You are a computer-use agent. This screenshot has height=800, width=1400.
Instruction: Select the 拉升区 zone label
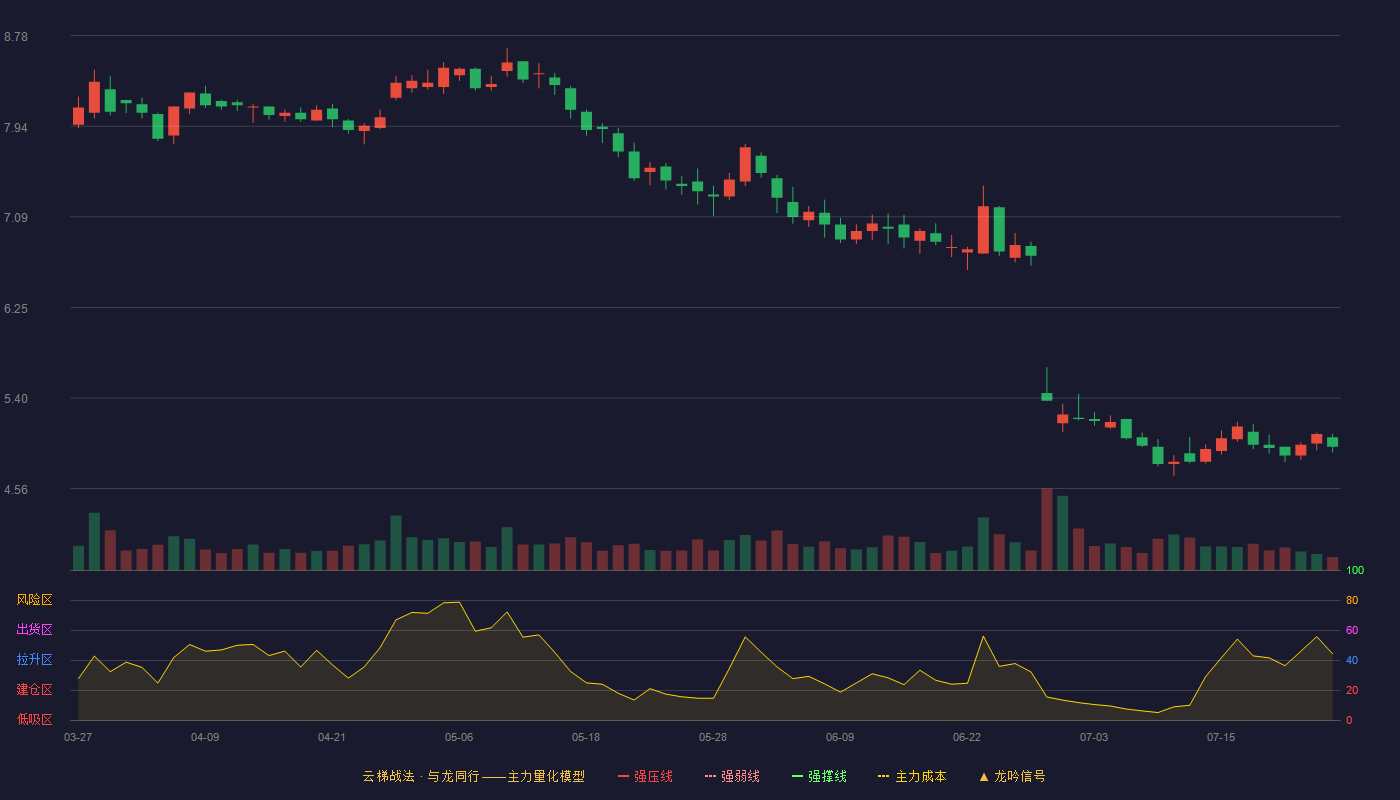[35, 660]
